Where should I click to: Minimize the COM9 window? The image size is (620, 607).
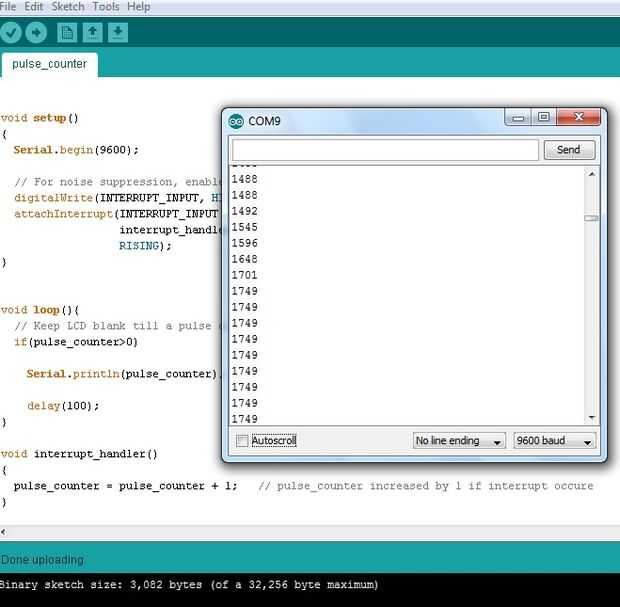(518, 117)
